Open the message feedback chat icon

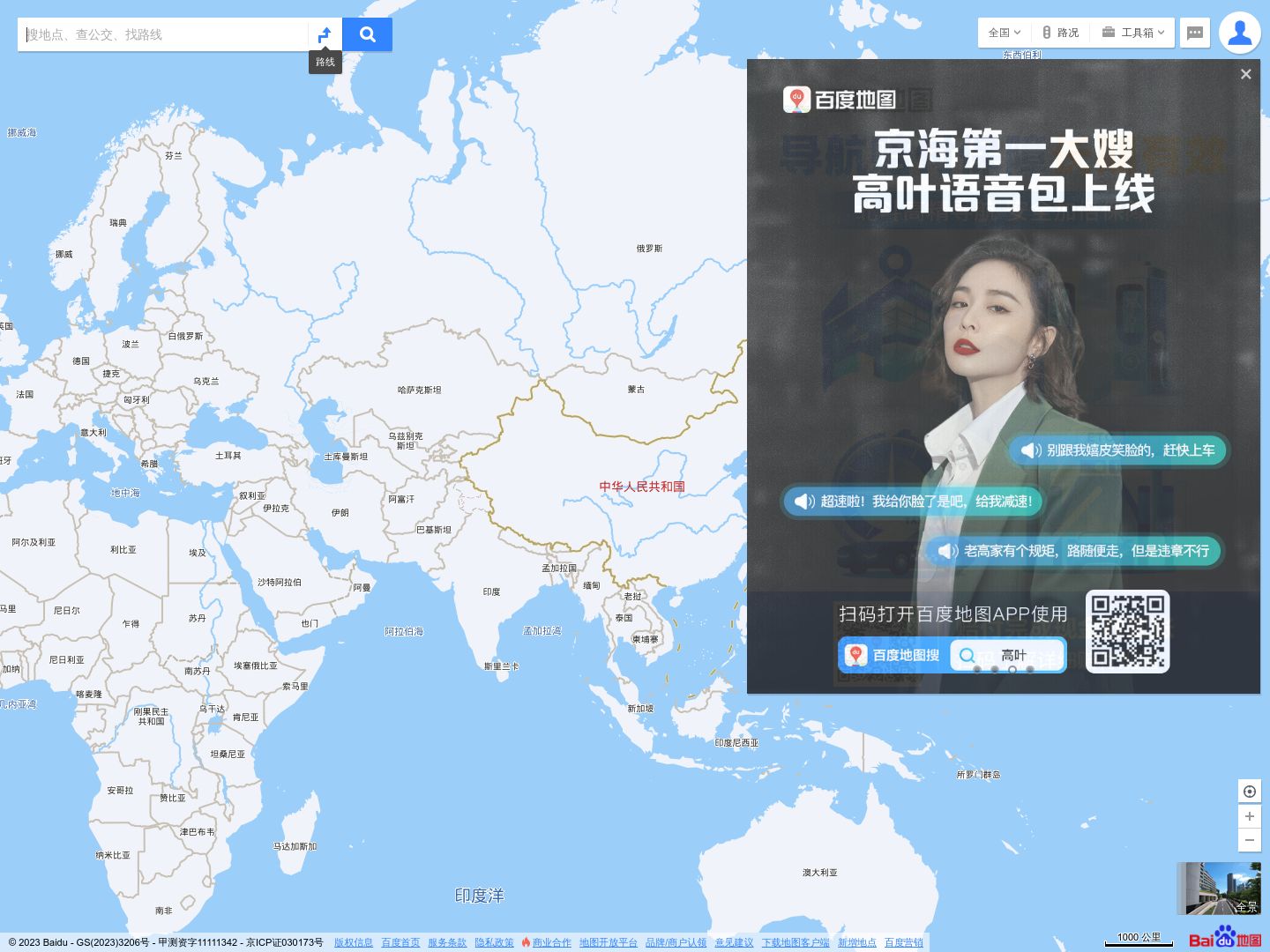[x=1195, y=33]
